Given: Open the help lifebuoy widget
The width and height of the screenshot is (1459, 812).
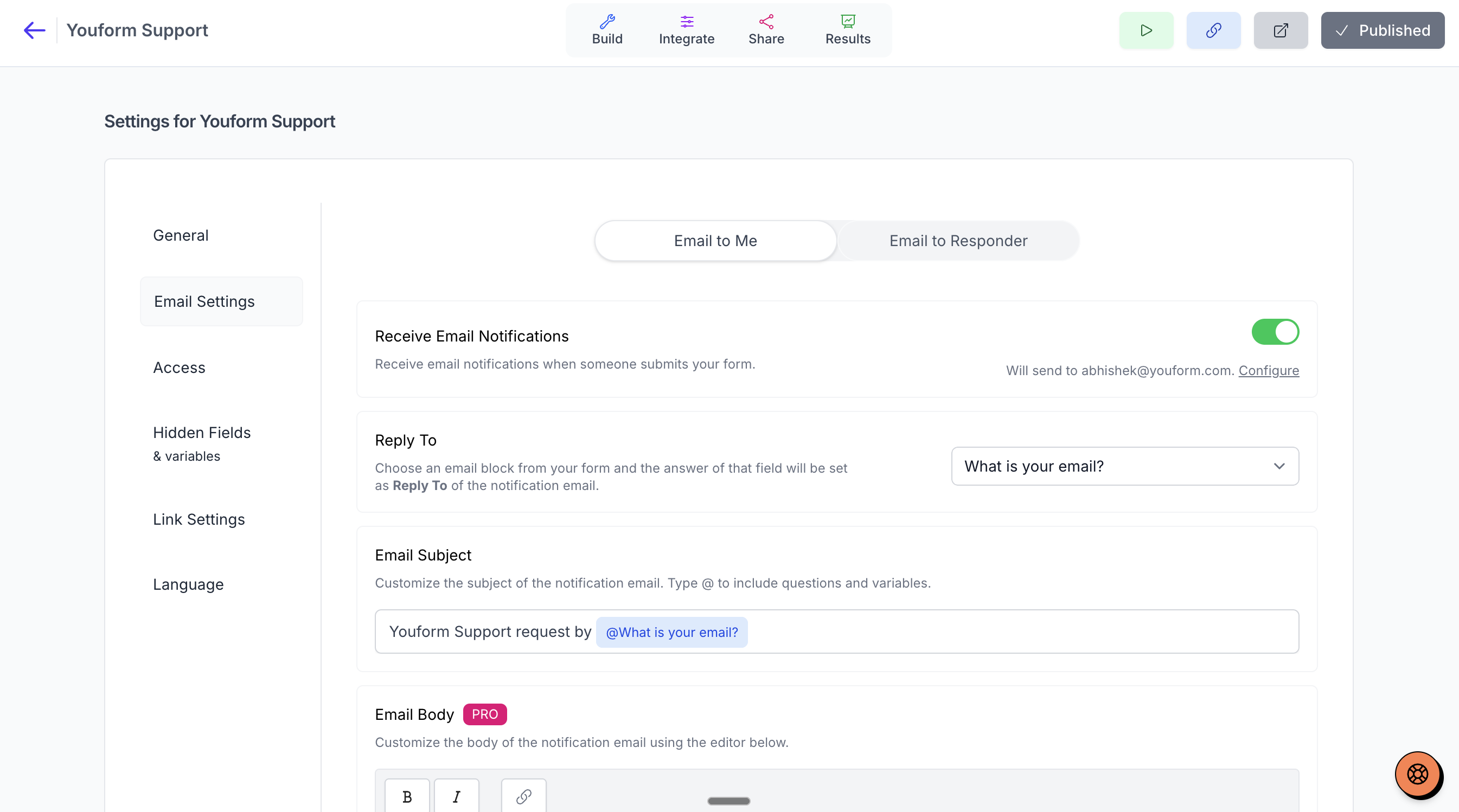Looking at the screenshot, I should (x=1417, y=774).
